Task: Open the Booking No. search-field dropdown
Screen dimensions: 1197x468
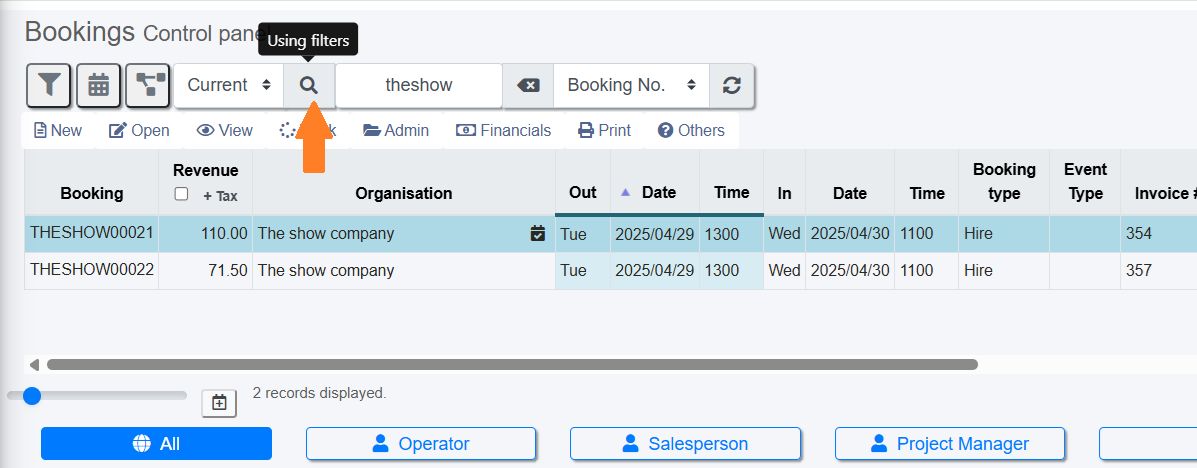Action: point(631,86)
